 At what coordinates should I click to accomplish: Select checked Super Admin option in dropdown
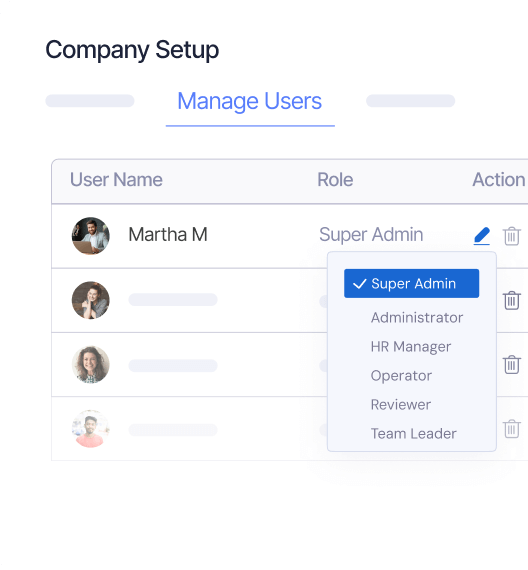pyautogui.click(x=411, y=284)
